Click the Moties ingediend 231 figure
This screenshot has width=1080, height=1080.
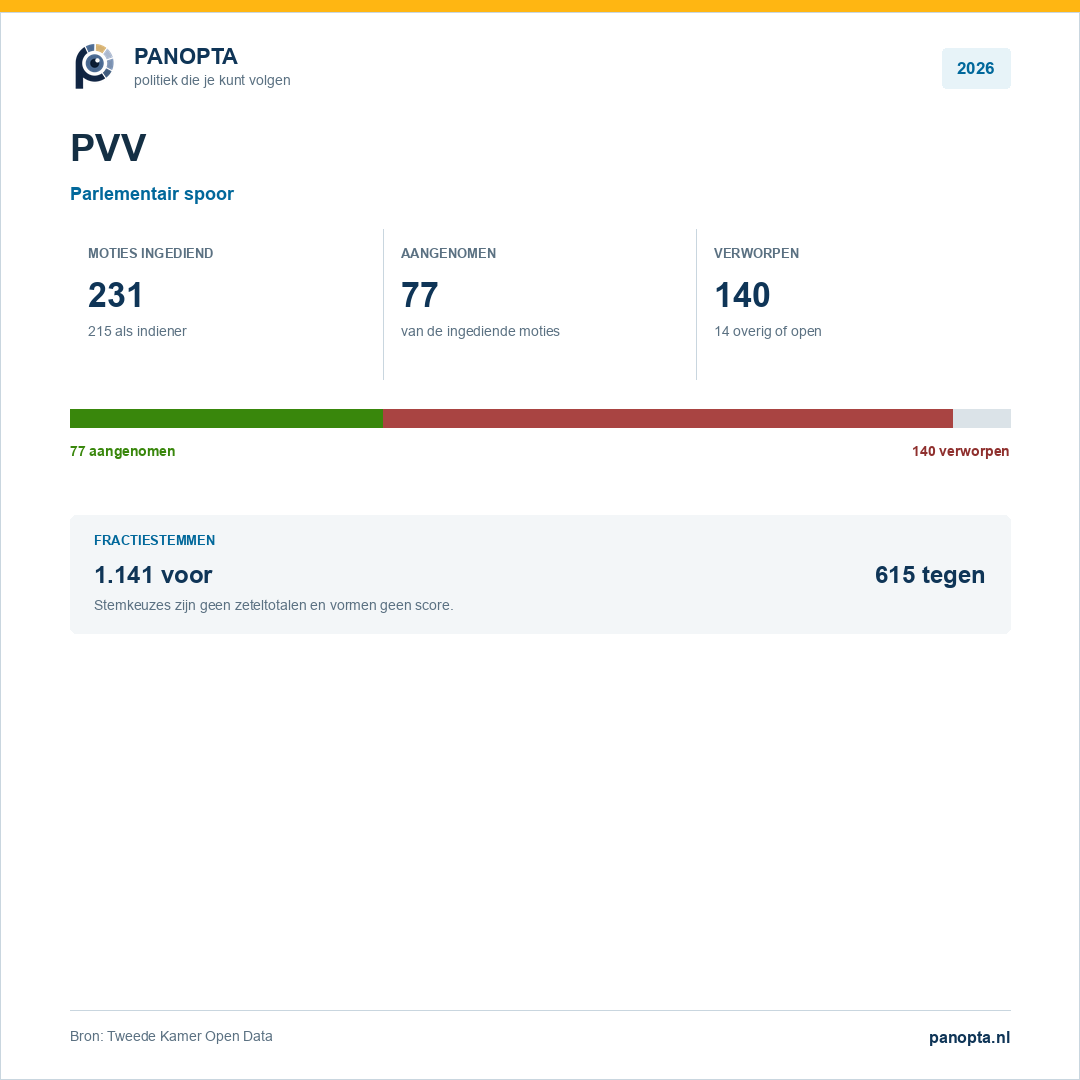tap(115, 295)
